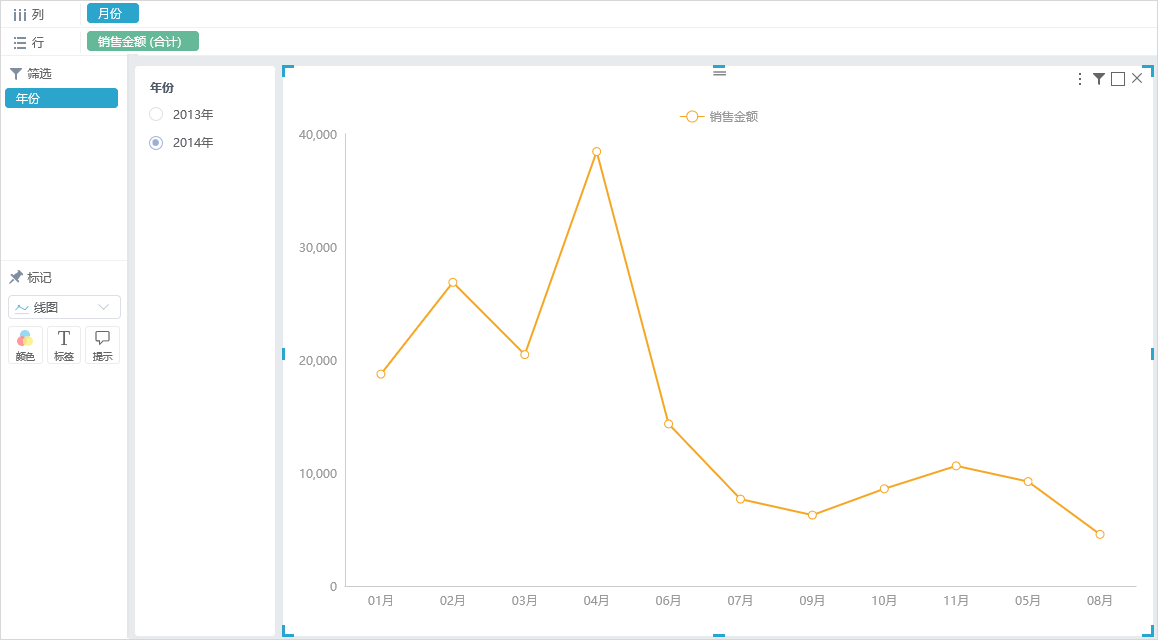
Task: Maximize the chart using the square icon
Action: [1118, 79]
